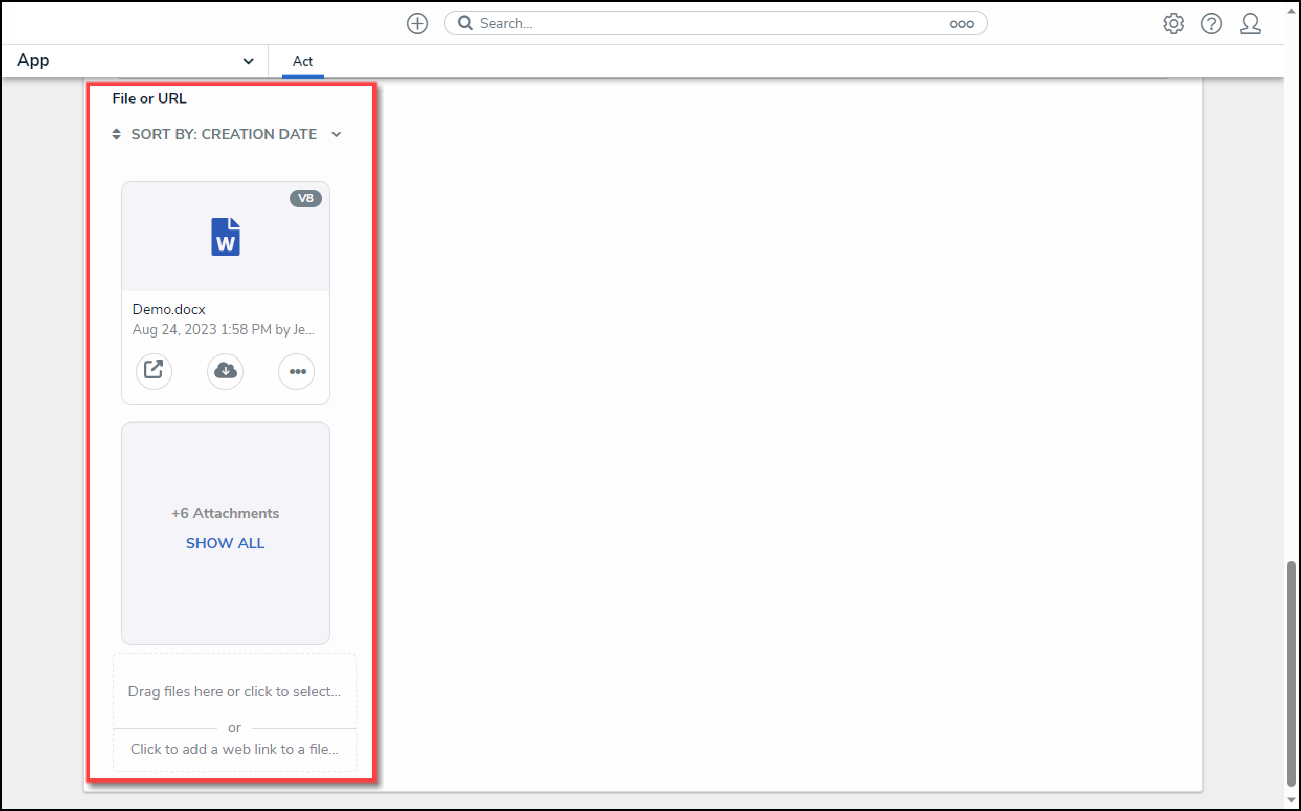Open the help question mark icon
Screen dimensions: 1301x811
coord(1211,24)
